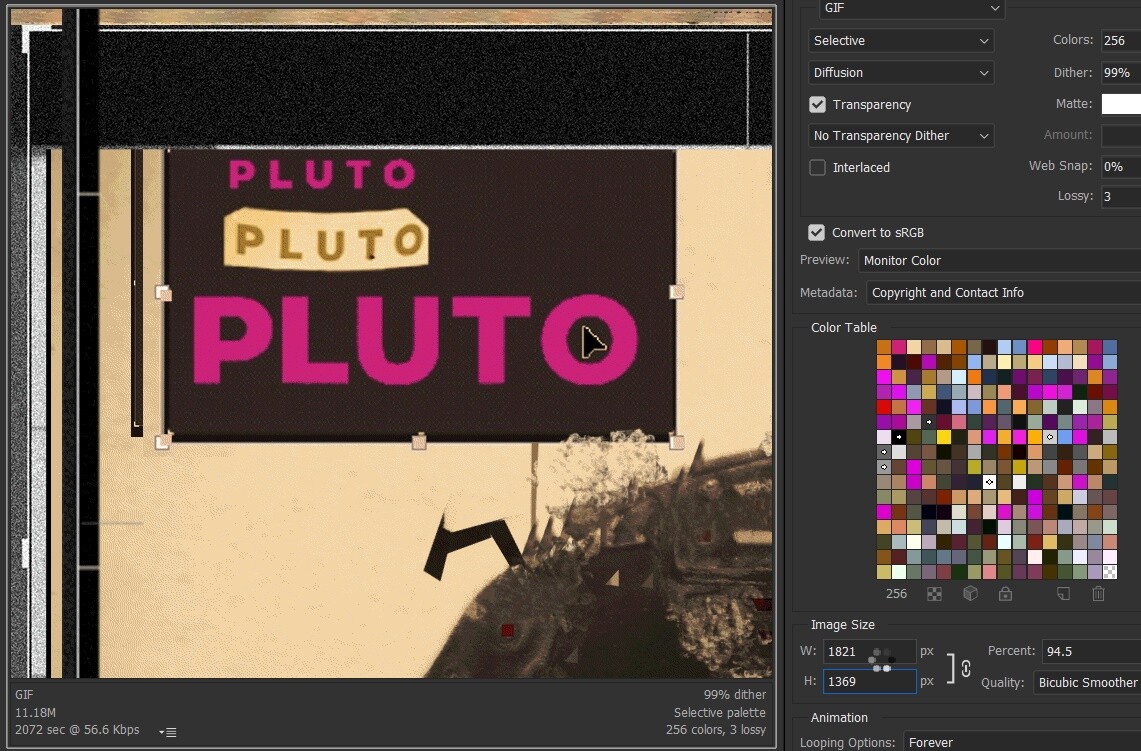Image resolution: width=1141 pixels, height=751 pixels.
Task: Click the add new color icon under Color Table
Action: 1063,594
